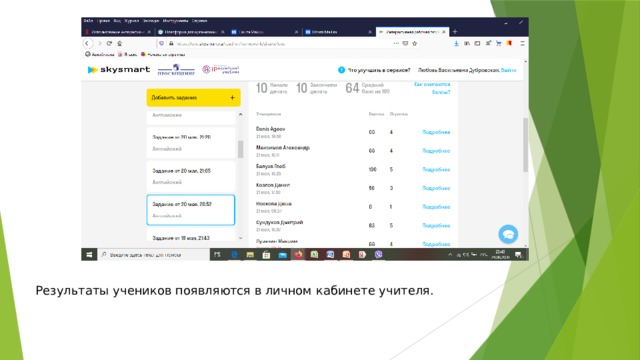Open the Firefox hamburger menu

tap(522, 43)
